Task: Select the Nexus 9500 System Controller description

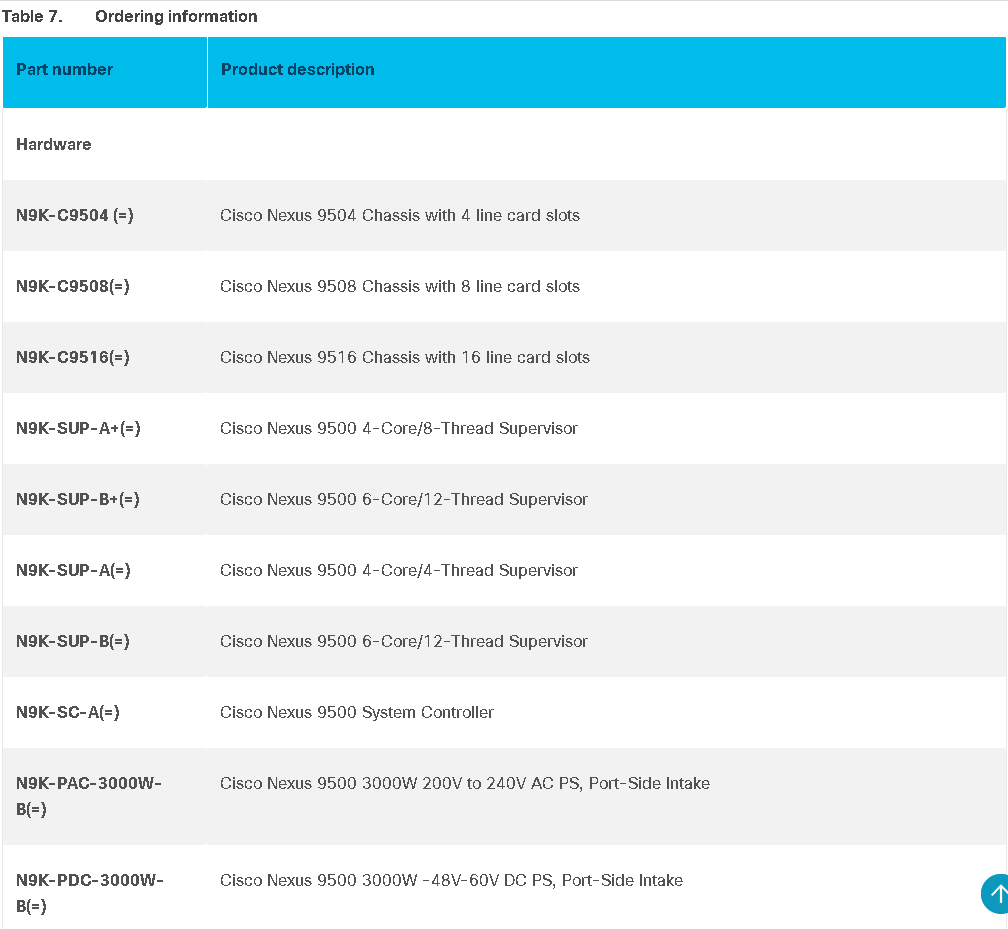Action: pos(357,712)
